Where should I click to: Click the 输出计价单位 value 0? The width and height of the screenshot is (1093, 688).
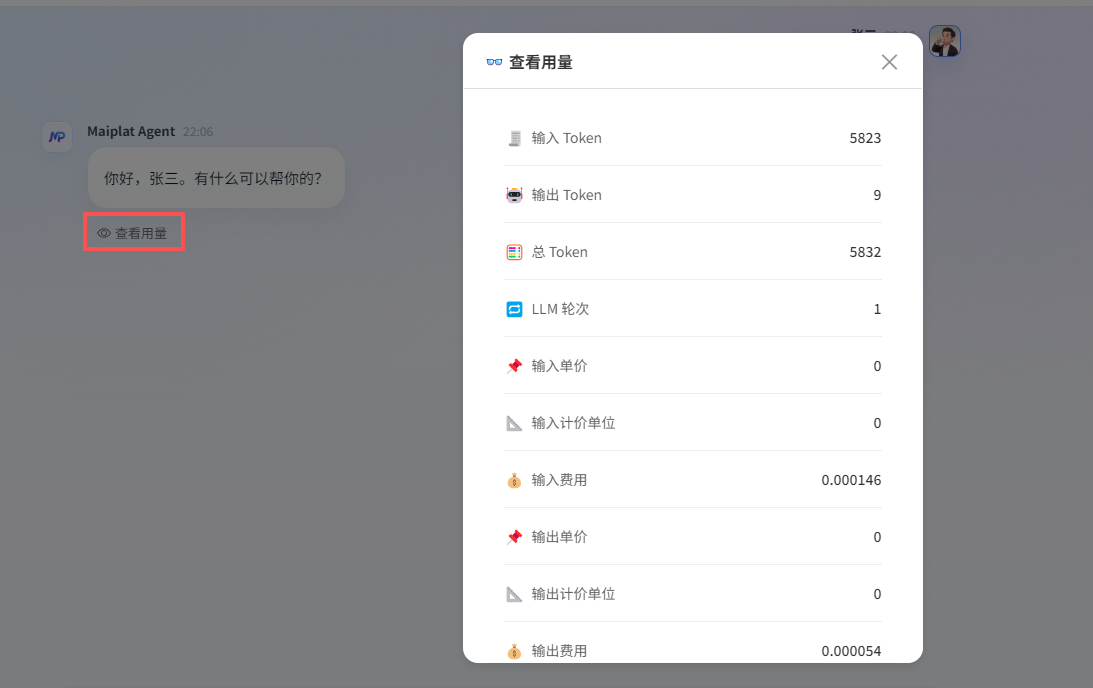tap(878, 594)
